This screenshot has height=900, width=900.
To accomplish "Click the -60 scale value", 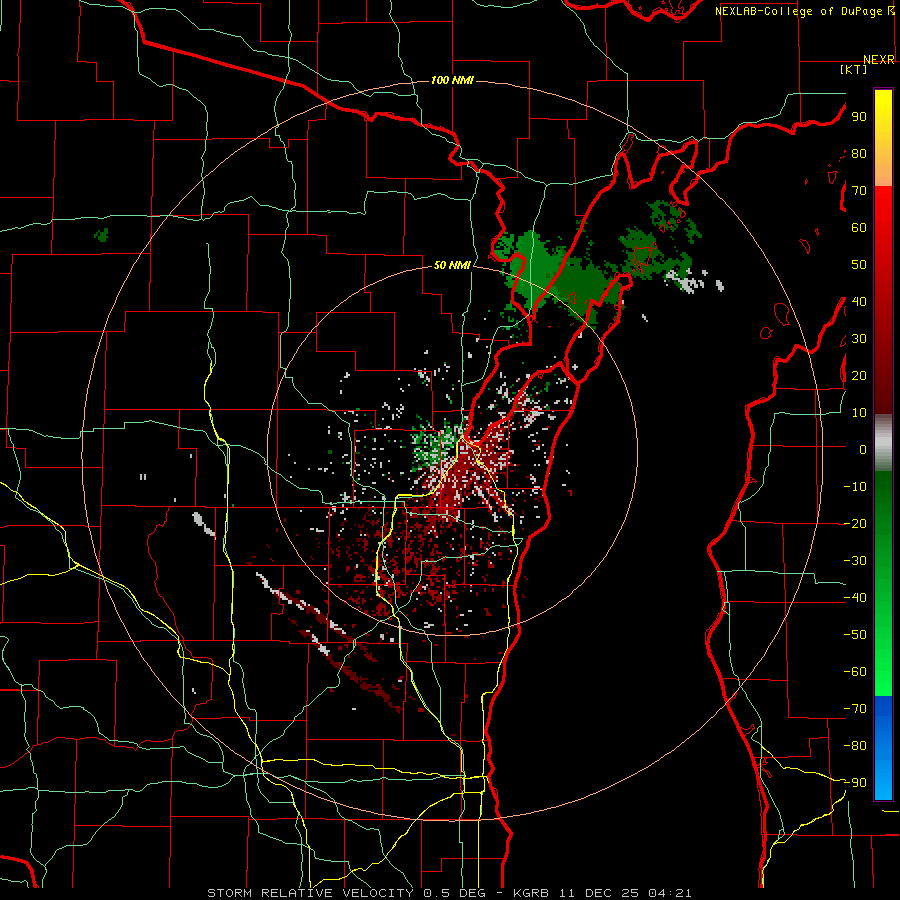I will pos(855,672).
